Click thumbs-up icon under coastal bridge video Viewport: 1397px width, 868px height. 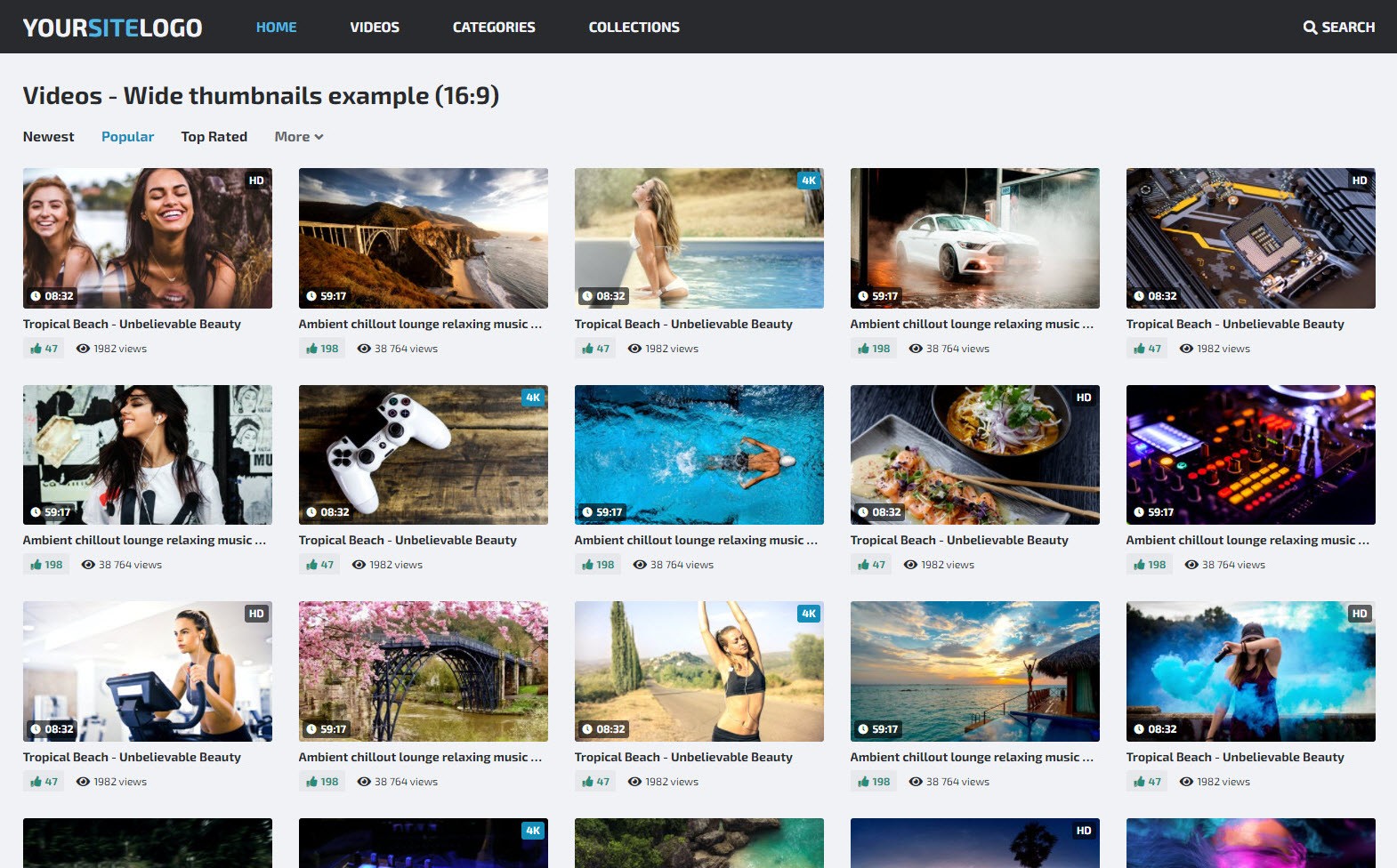pyautogui.click(x=312, y=349)
